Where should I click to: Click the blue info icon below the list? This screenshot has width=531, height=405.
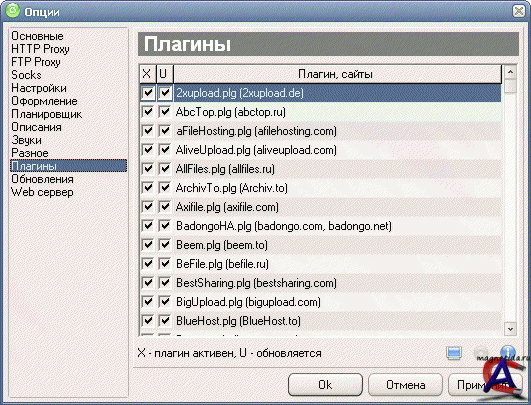(508, 352)
